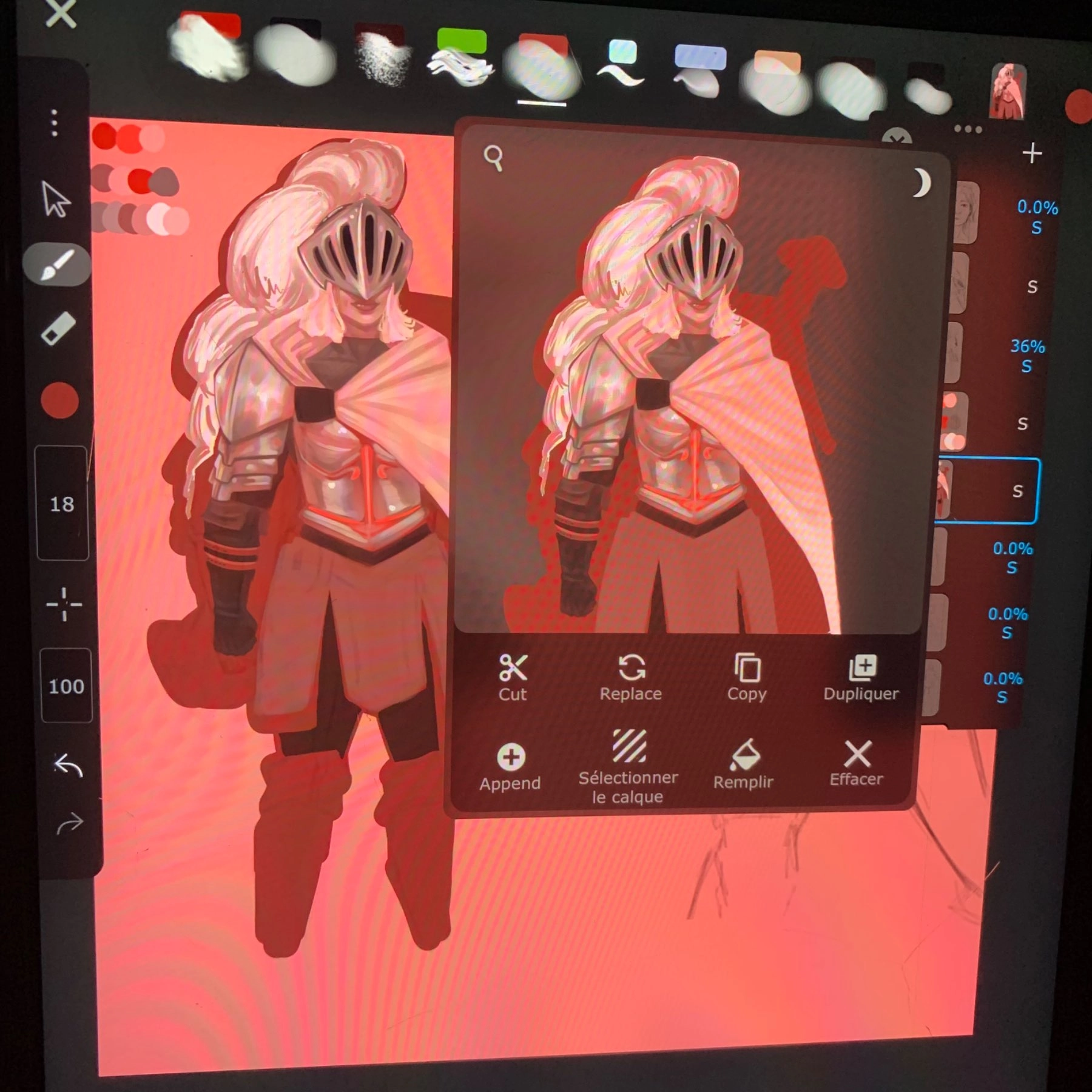Image resolution: width=1092 pixels, height=1092 pixels.
Task: Select the crosshair symmetry tool
Action: 65,605
